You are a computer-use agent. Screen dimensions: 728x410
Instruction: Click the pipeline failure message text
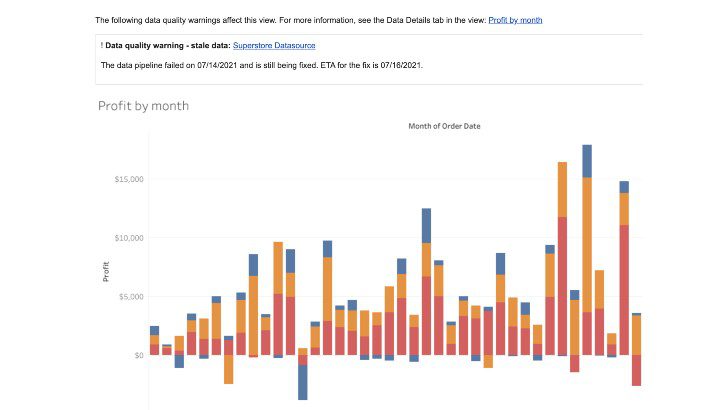[262, 65]
